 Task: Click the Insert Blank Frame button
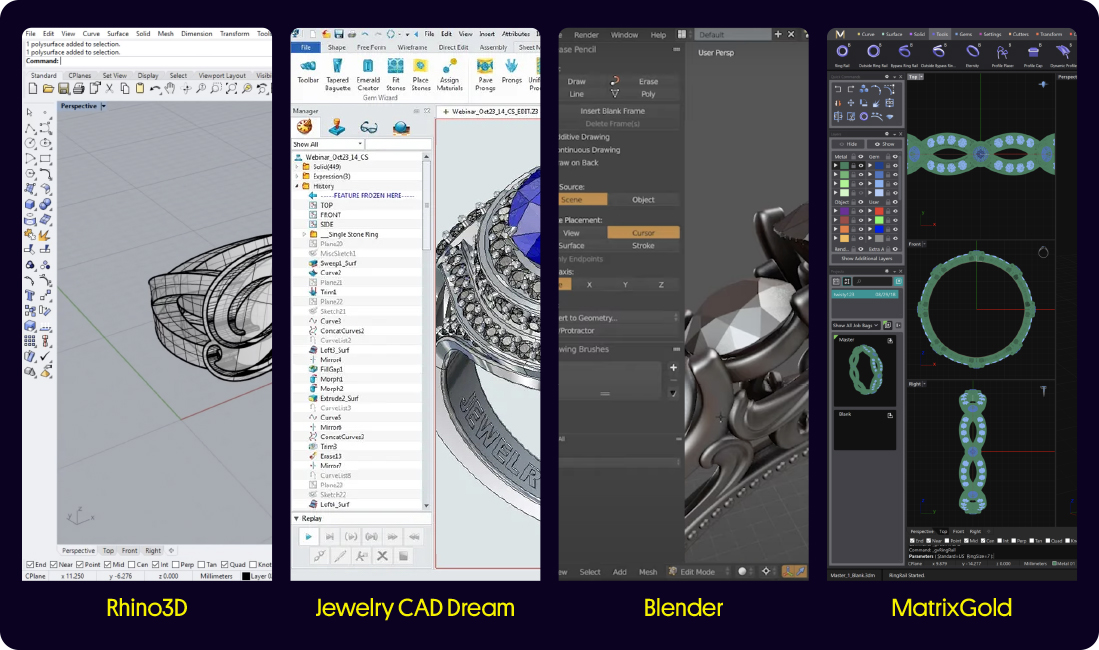click(x=613, y=111)
